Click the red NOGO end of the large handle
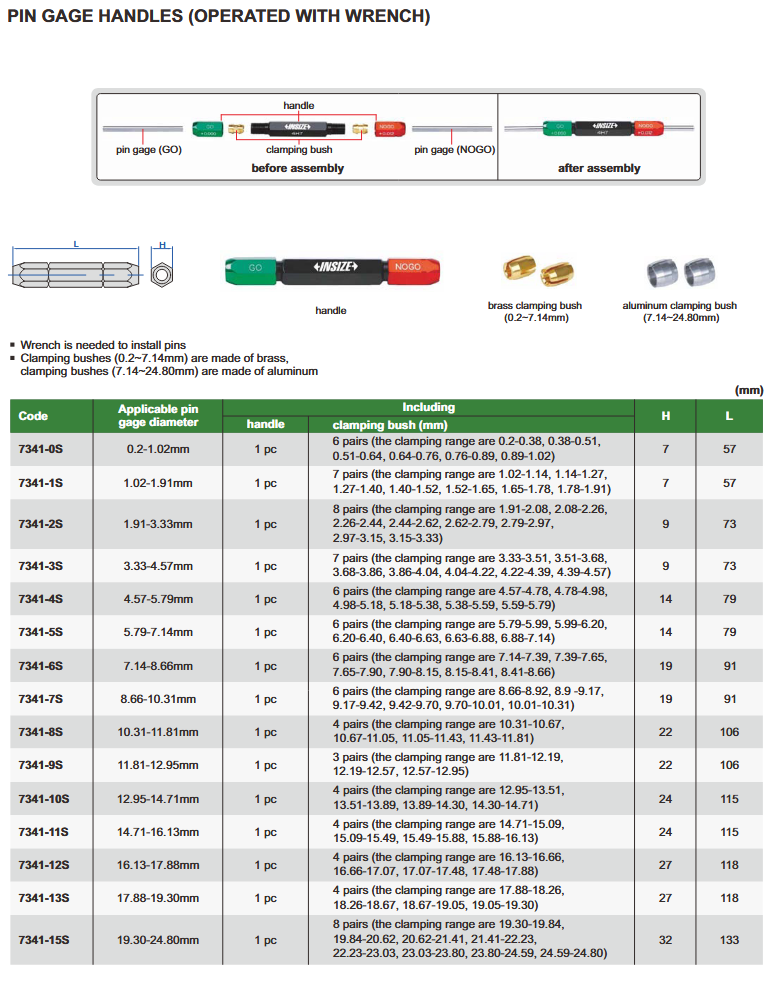778x982 pixels. click(409, 268)
